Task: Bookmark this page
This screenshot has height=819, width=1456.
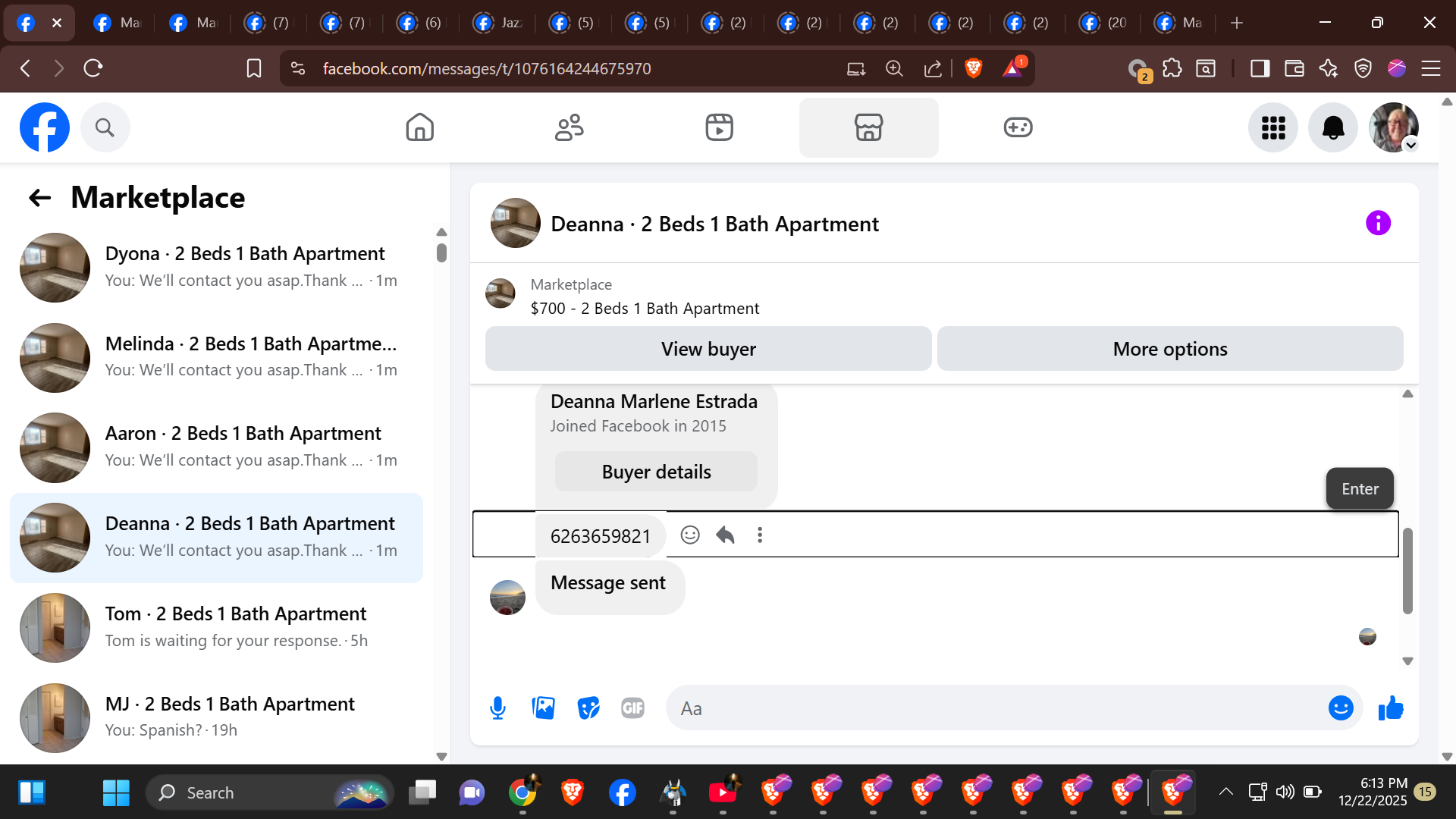Action: click(x=254, y=68)
